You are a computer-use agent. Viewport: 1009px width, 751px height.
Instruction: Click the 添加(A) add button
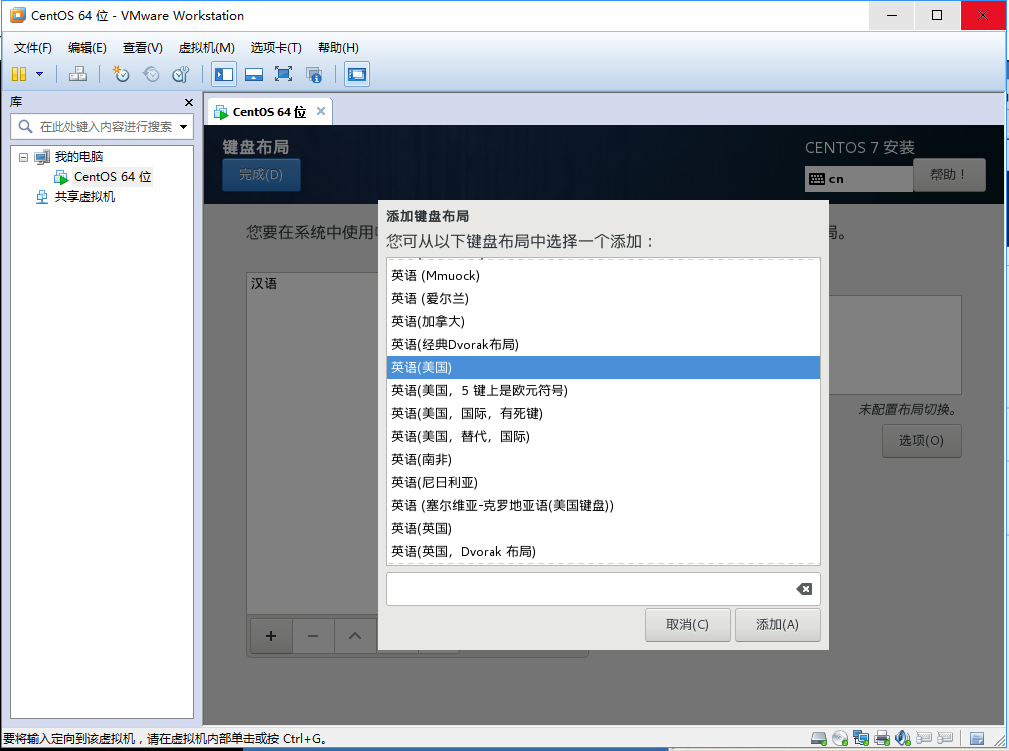coord(777,625)
